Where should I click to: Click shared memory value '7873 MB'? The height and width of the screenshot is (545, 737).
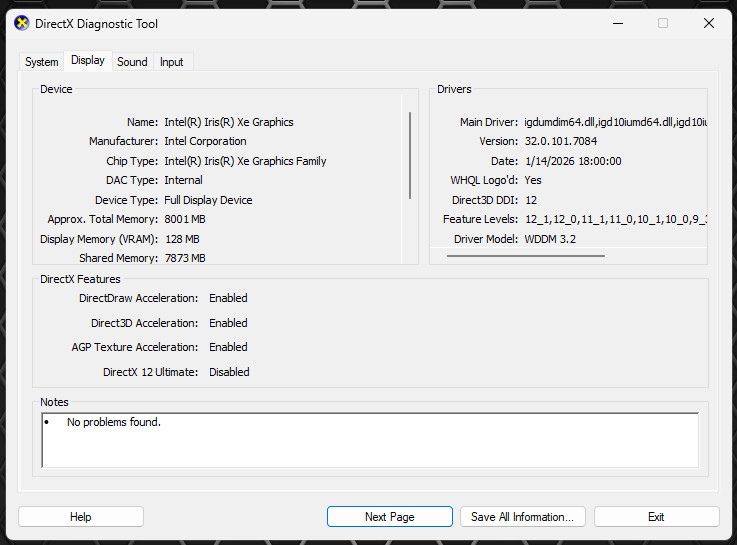[185, 258]
